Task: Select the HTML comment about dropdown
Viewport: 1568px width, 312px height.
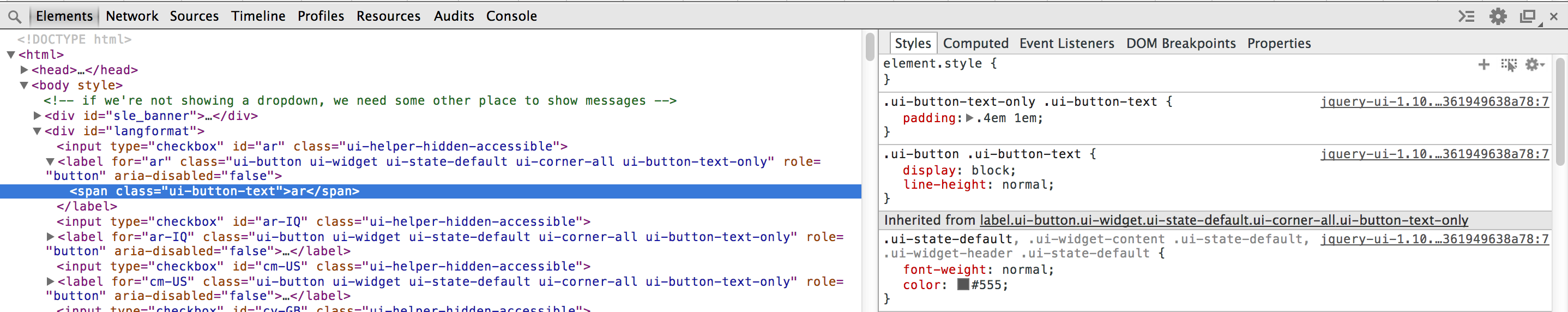Action: tap(360, 100)
